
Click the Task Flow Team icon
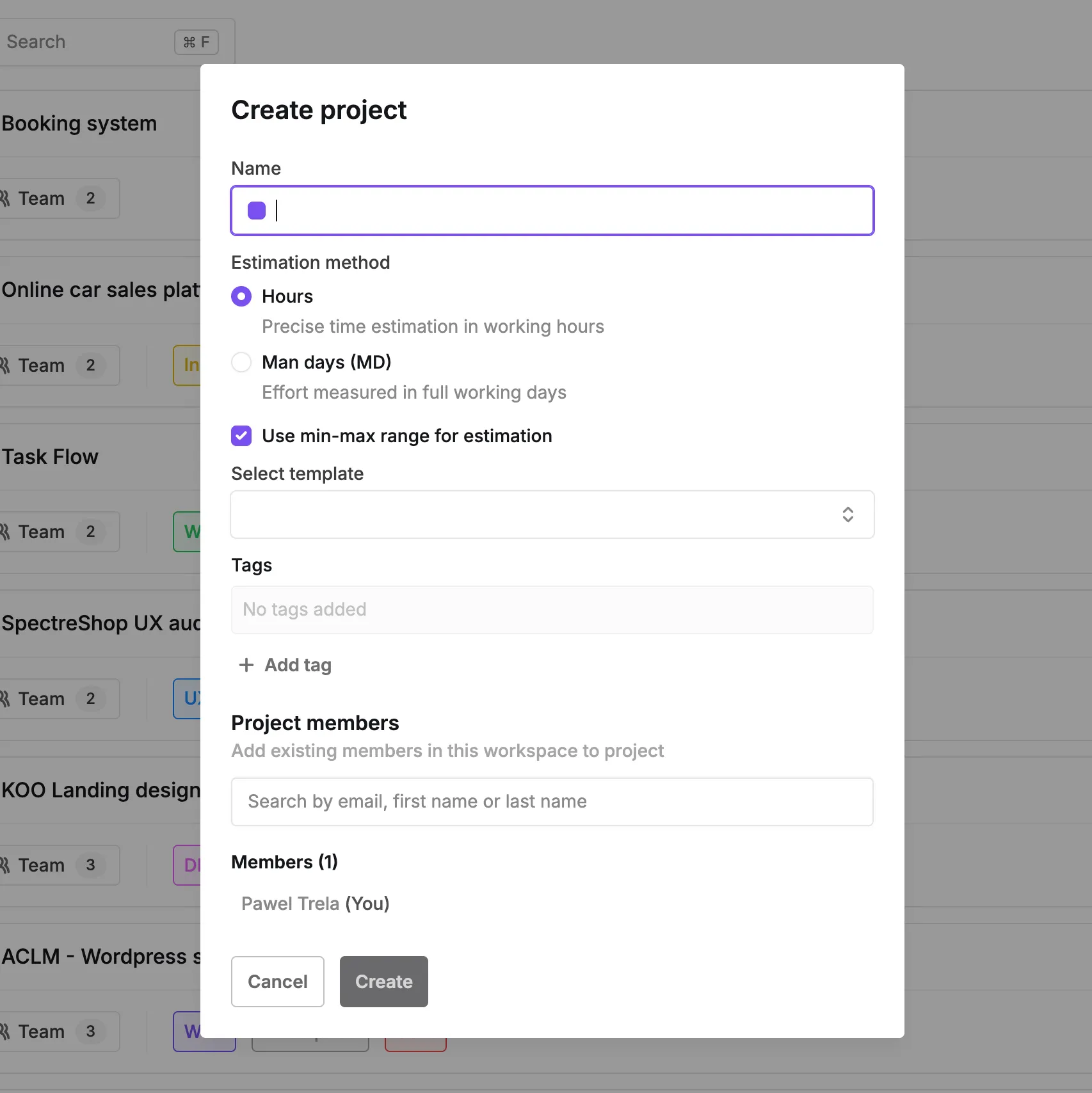(x=5, y=532)
